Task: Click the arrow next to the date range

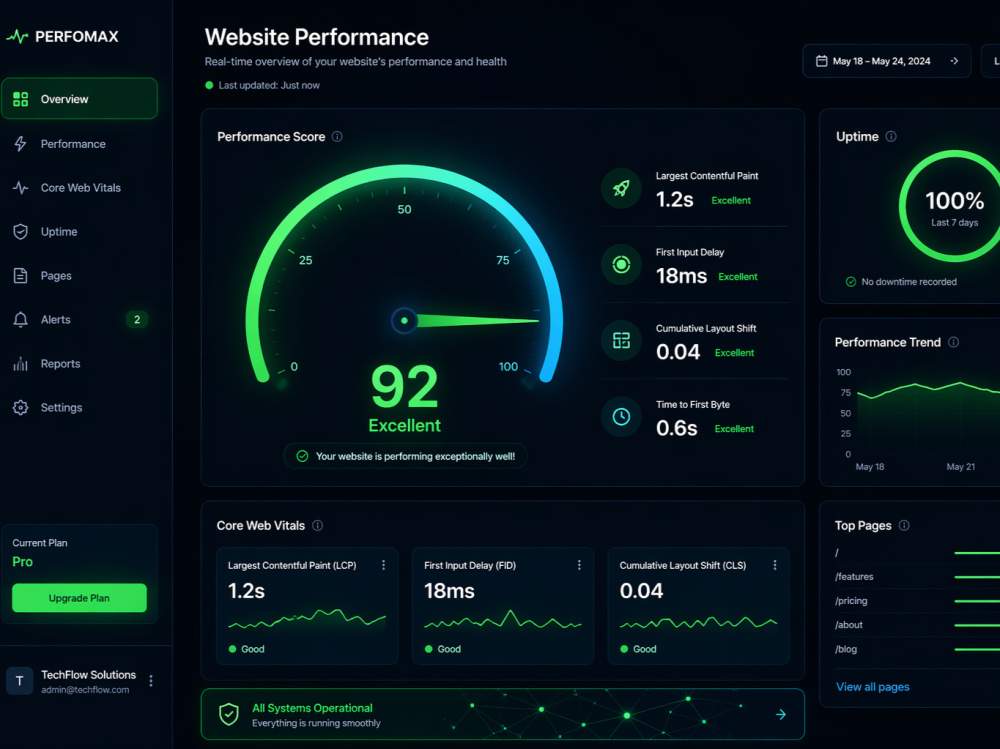Action: click(x=955, y=61)
